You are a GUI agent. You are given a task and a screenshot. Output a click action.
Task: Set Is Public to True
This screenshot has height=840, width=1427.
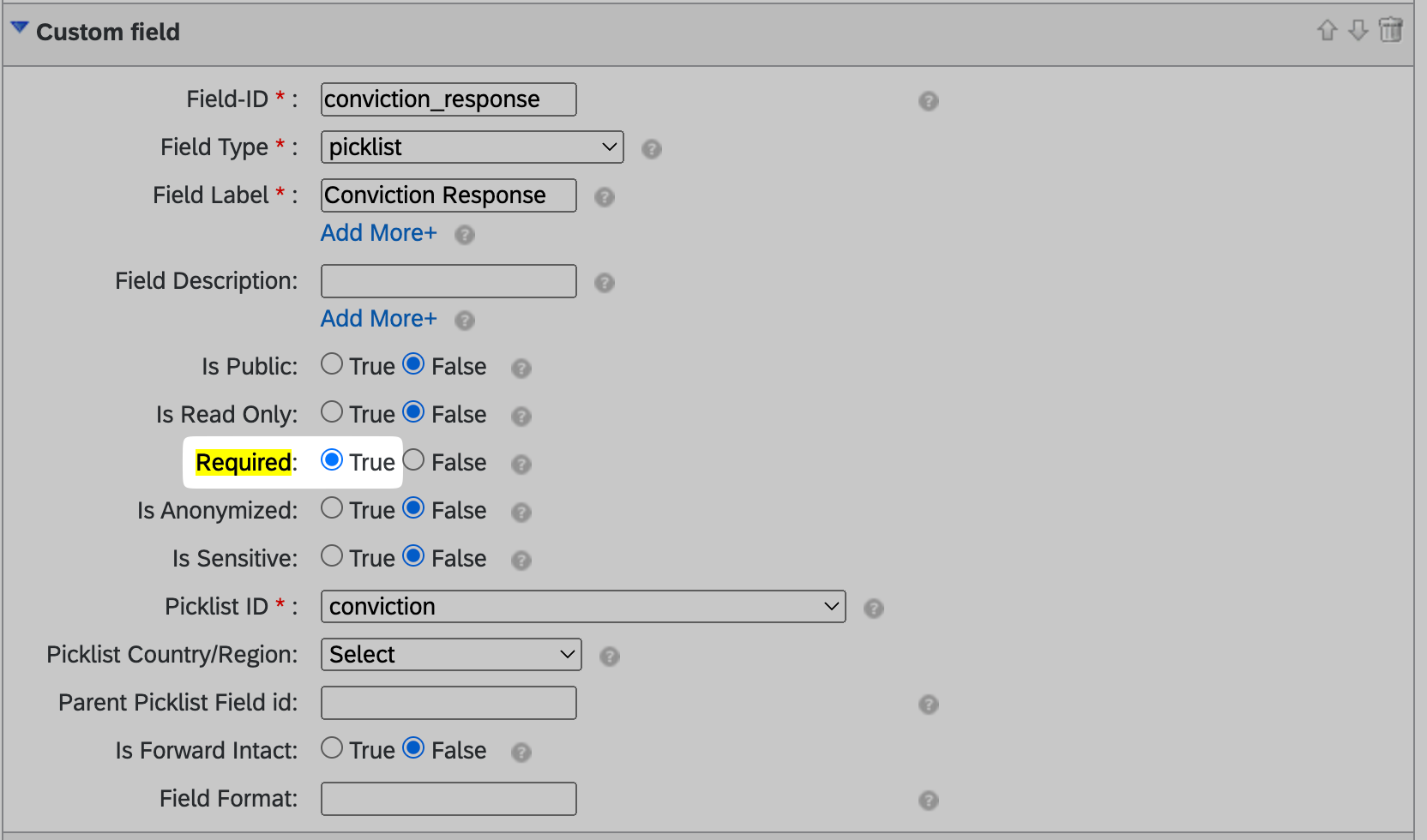pos(332,364)
